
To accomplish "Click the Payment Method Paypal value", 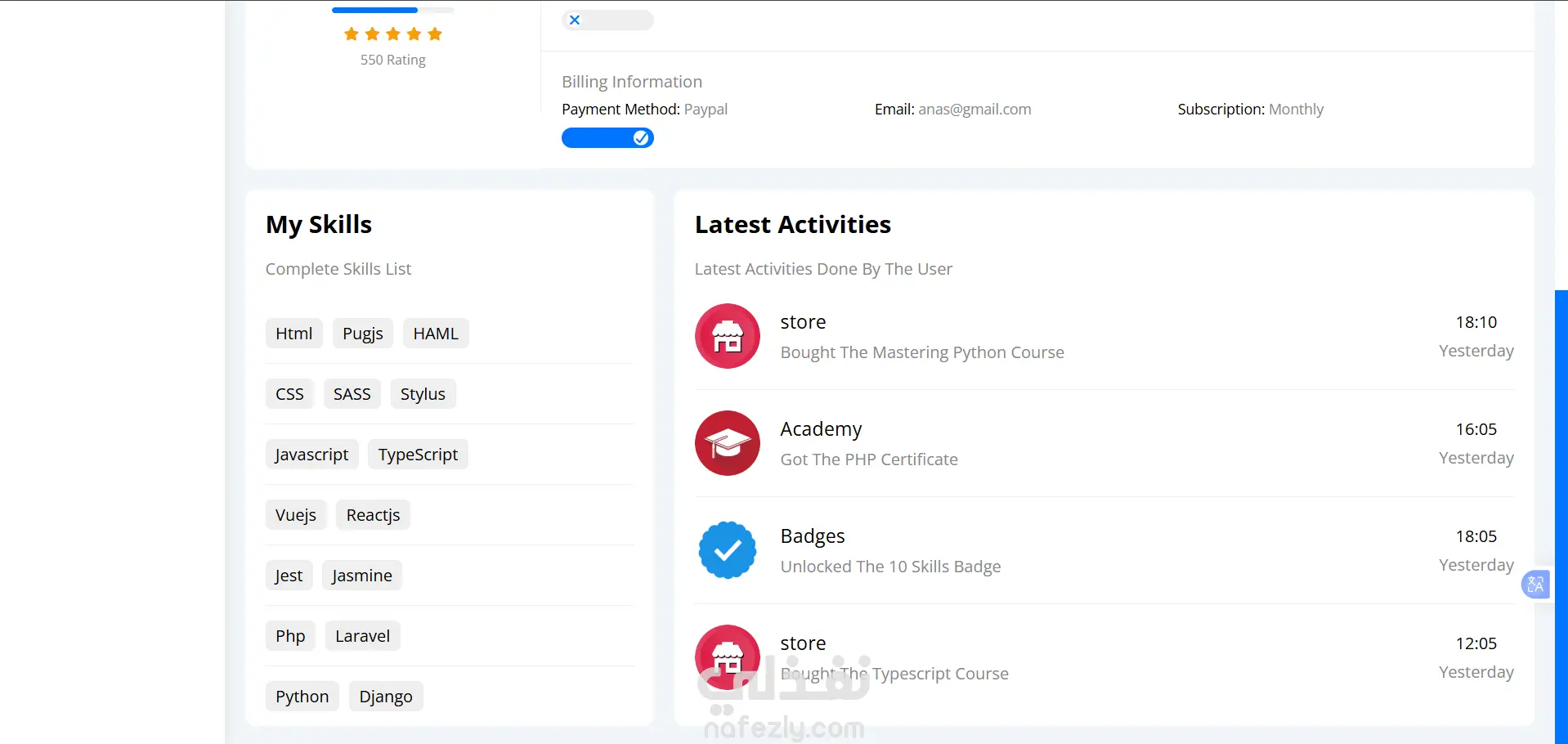I will click(706, 110).
